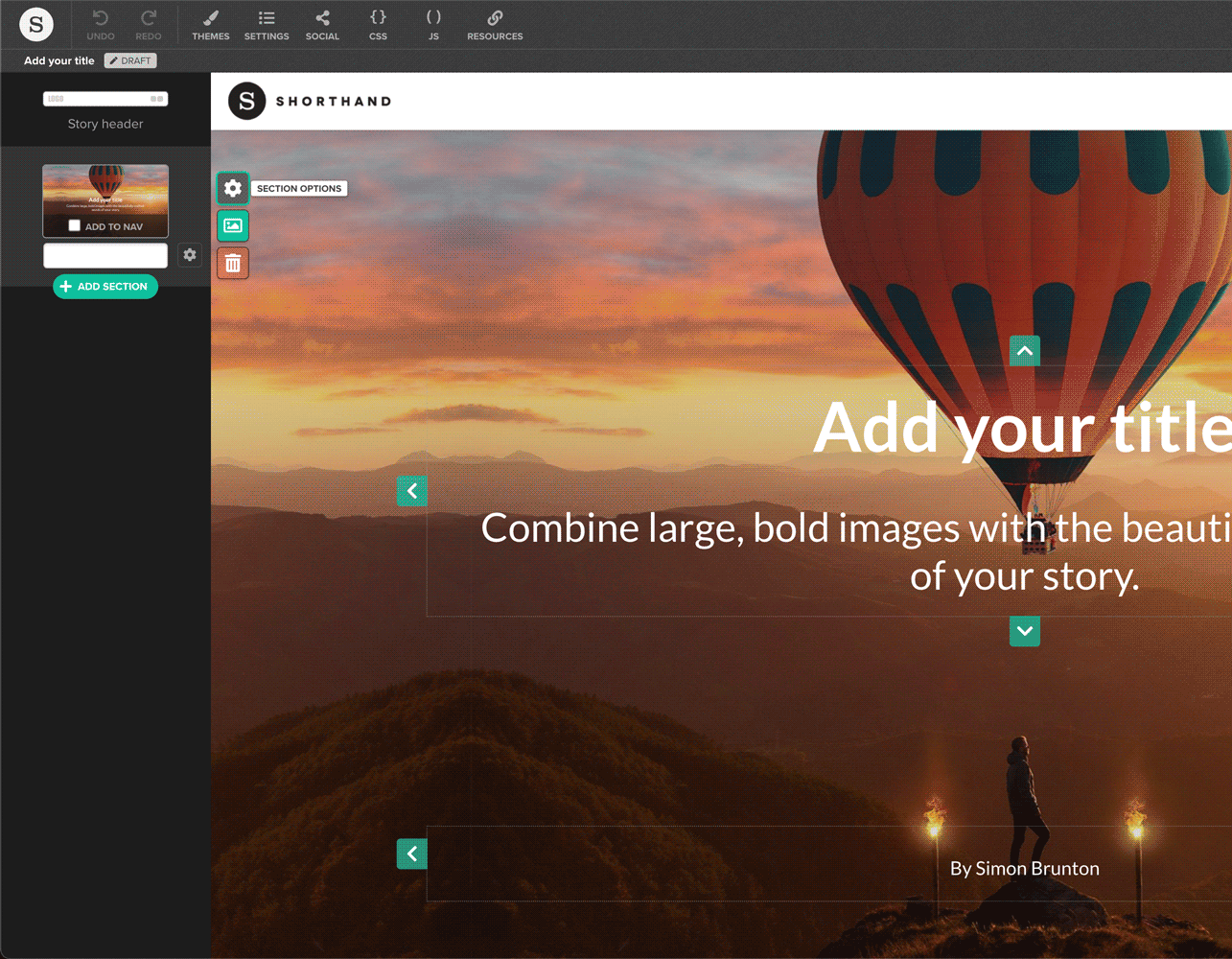The height and width of the screenshot is (959, 1232).
Task: Click the Shorthand logo in story header
Action: click(x=310, y=101)
